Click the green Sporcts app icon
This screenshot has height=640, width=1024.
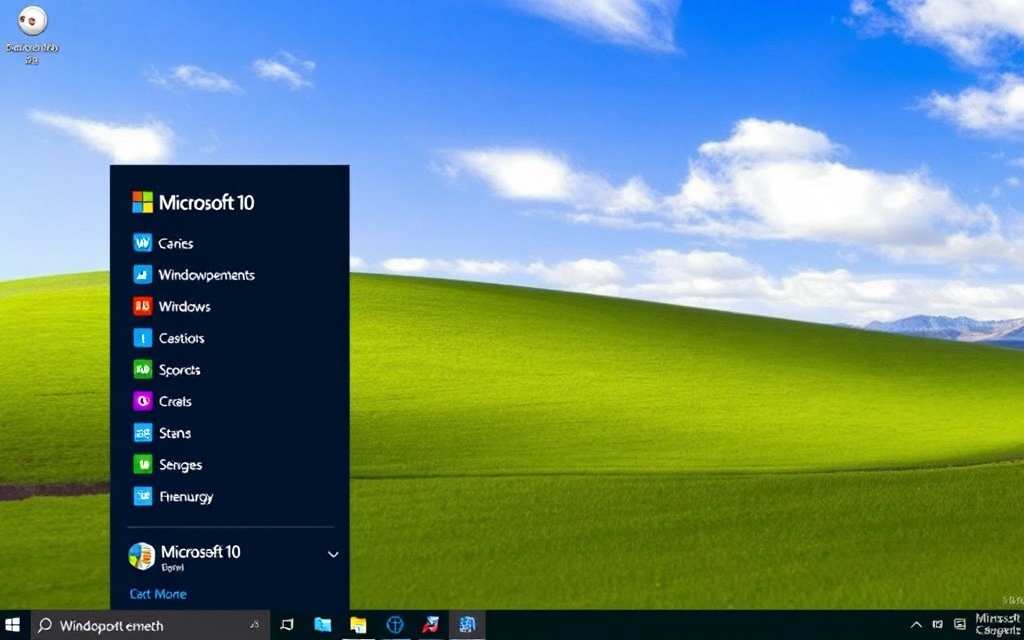142,369
